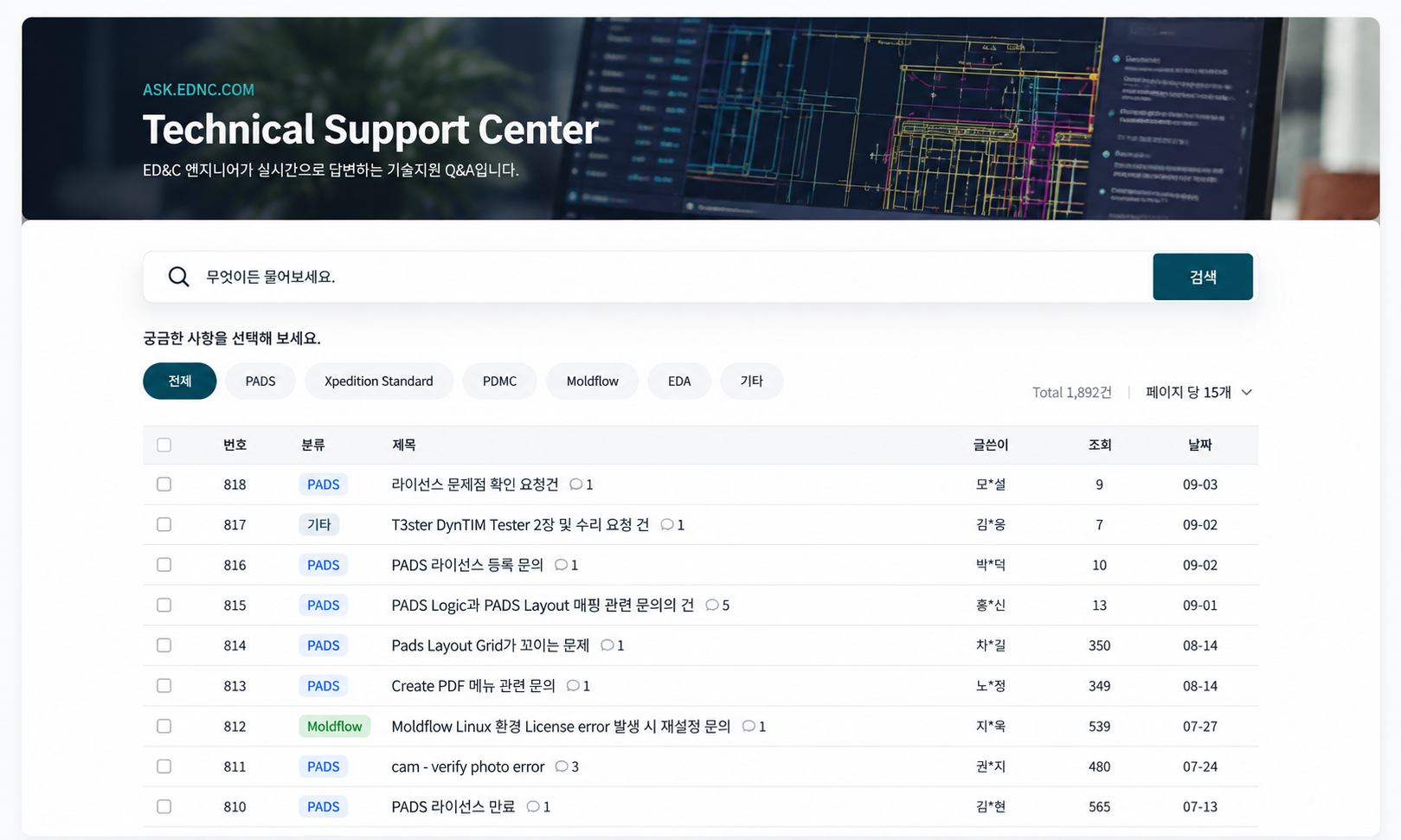Click the 무엇이든 물어보세요 search field
The image size is (1401, 840).
click(x=647, y=277)
